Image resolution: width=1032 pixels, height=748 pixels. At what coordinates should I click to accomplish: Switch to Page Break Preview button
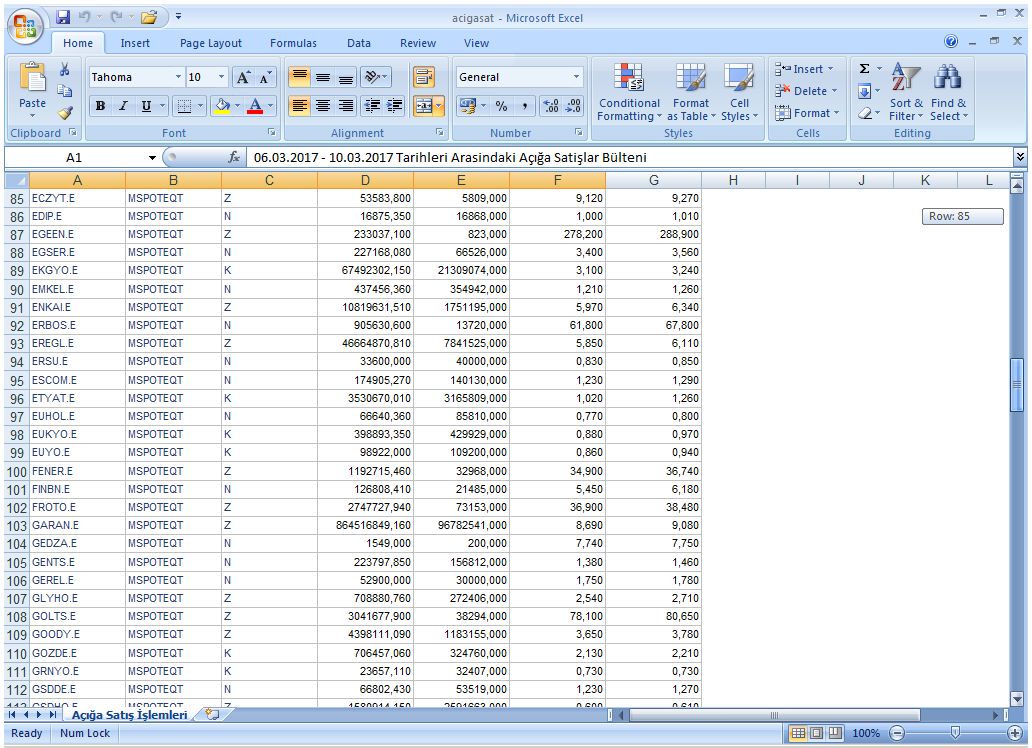point(835,733)
